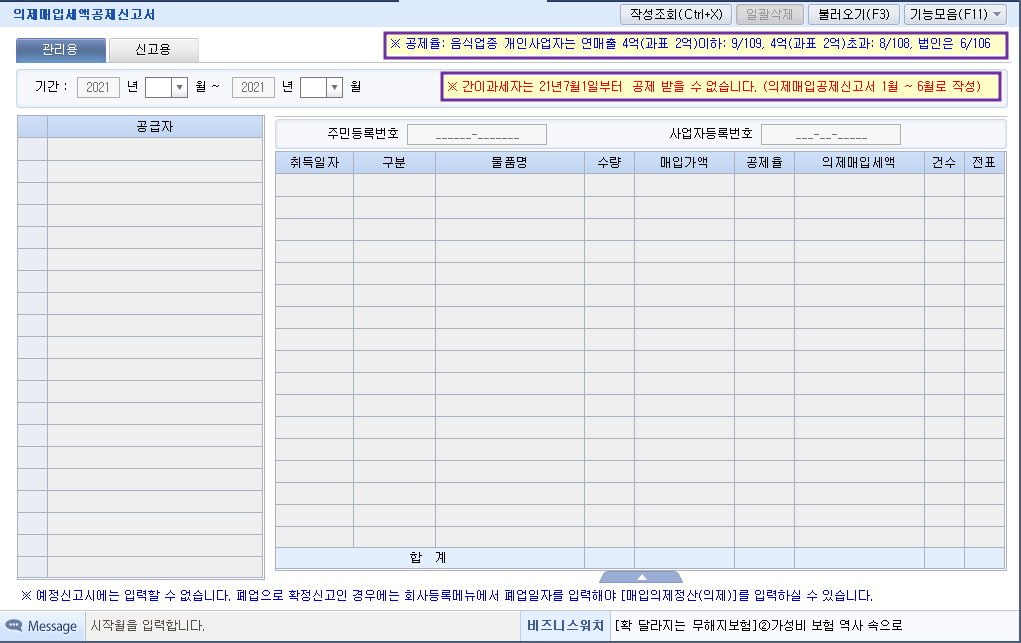
Task: Click the start year field showing 2021
Action: click(98, 87)
